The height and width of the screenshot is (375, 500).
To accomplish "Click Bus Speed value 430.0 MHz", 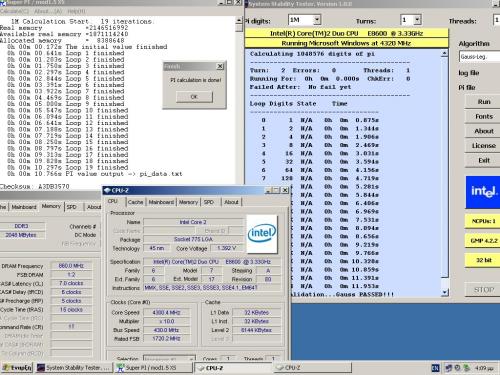I will (x=166, y=330).
